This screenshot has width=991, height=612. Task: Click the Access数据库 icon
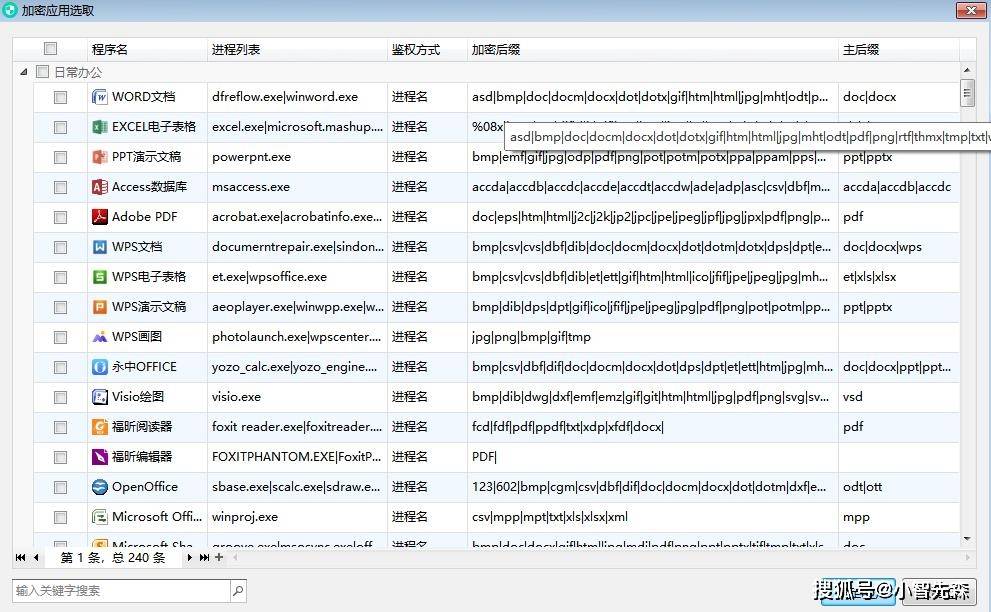[x=99, y=187]
